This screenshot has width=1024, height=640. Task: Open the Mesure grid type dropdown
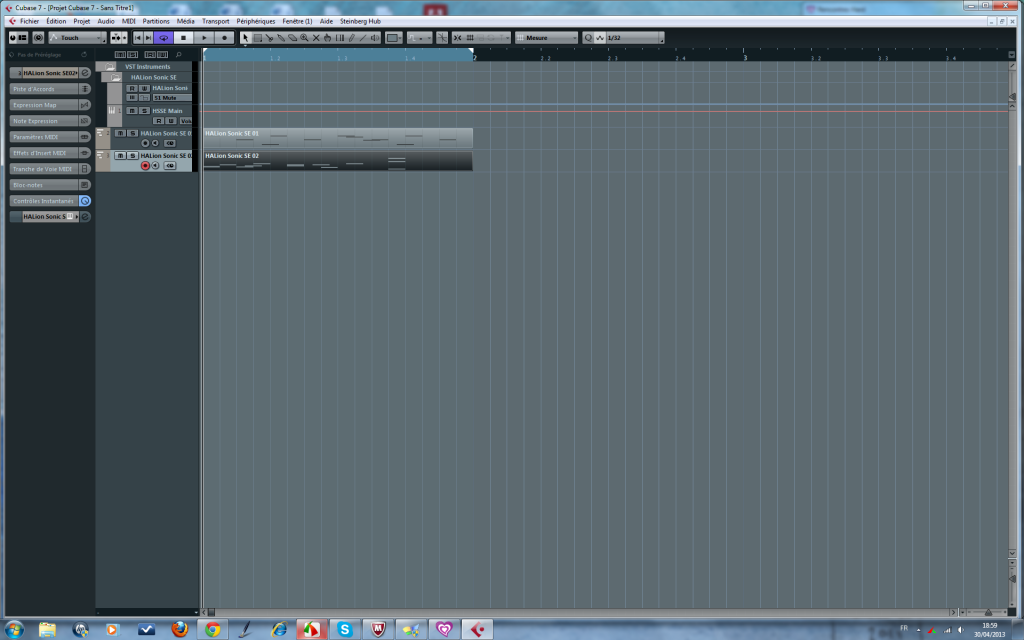[x=547, y=38]
